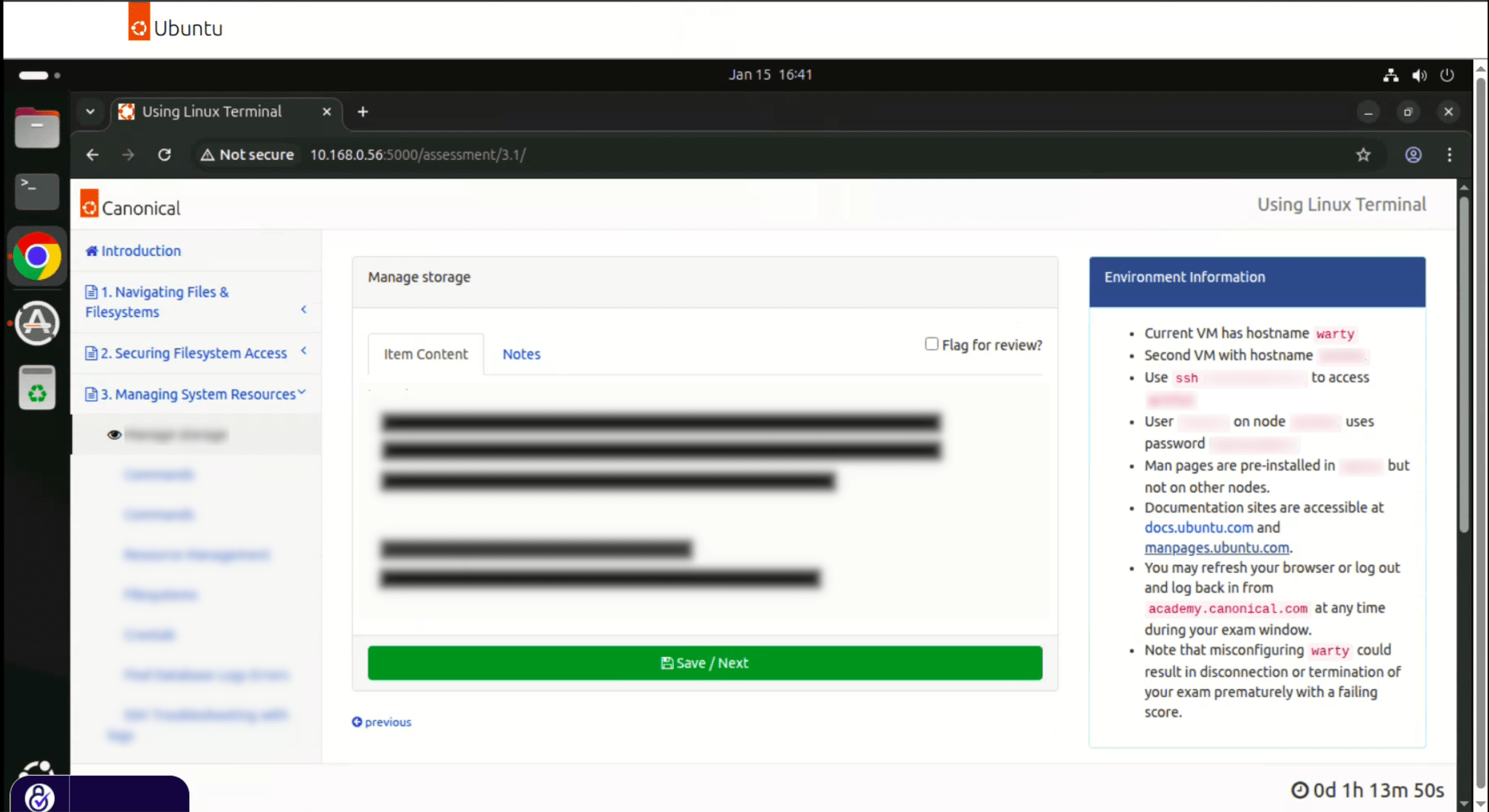Open the Chrome profile icon

(x=1413, y=155)
